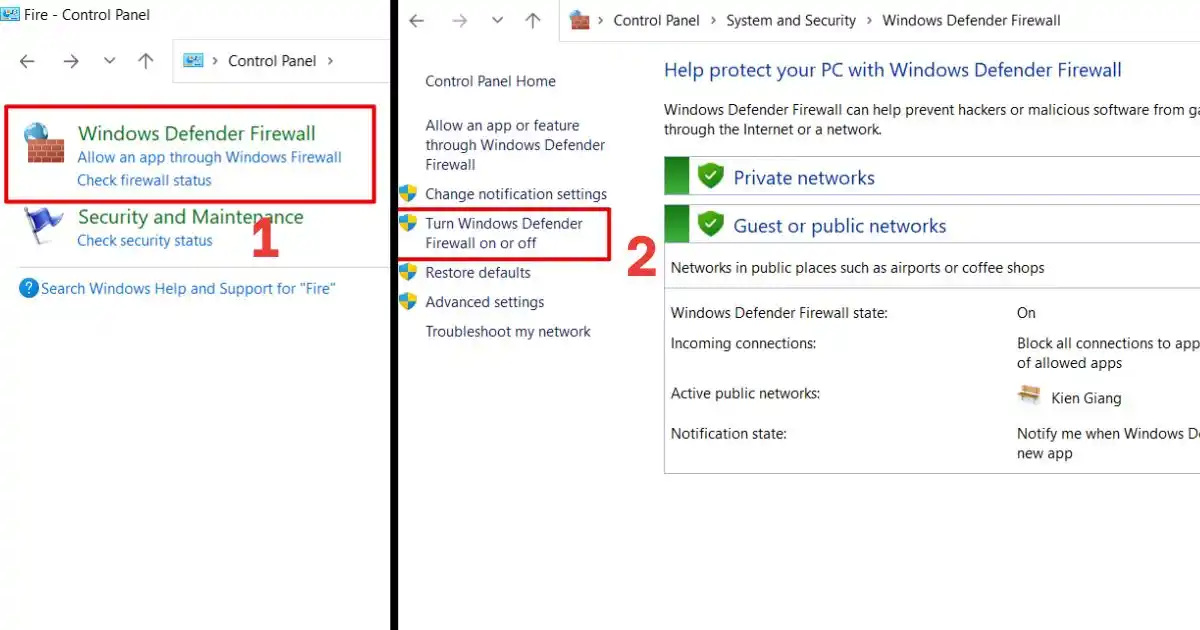Click the Up arrow in the Fire window
Viewport: 1200px width, 630px height.
(x=146, y=61)
